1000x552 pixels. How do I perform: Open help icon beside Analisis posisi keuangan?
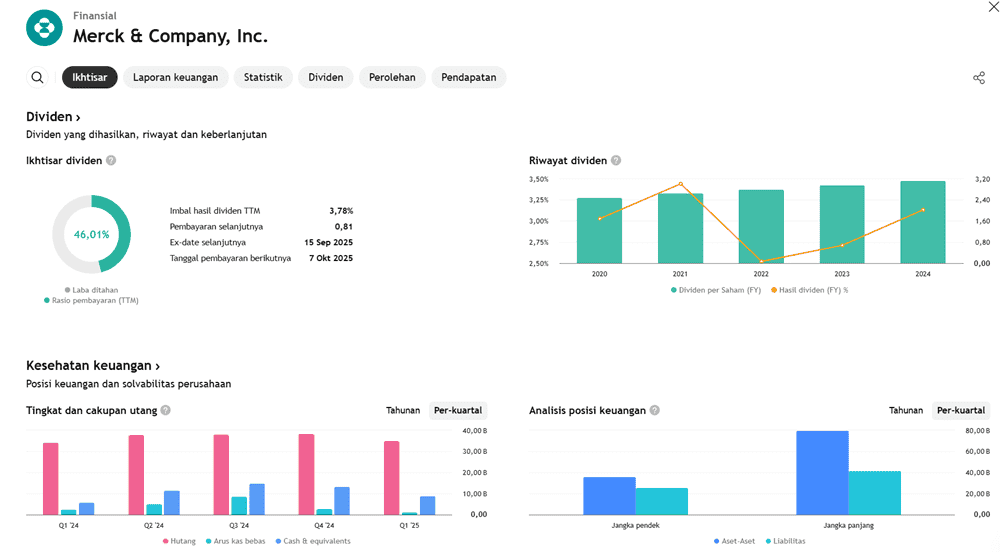tap(655, 410)
